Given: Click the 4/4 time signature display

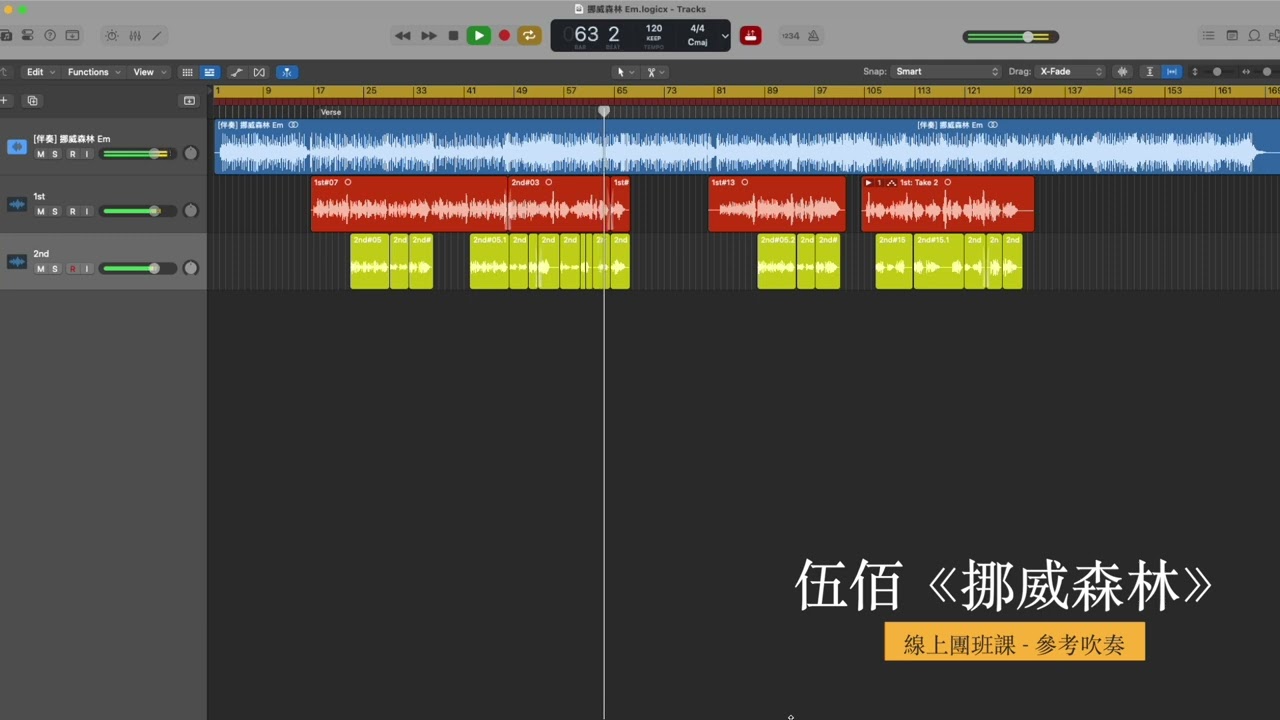Looking at the screenshot, I should 697,29.
